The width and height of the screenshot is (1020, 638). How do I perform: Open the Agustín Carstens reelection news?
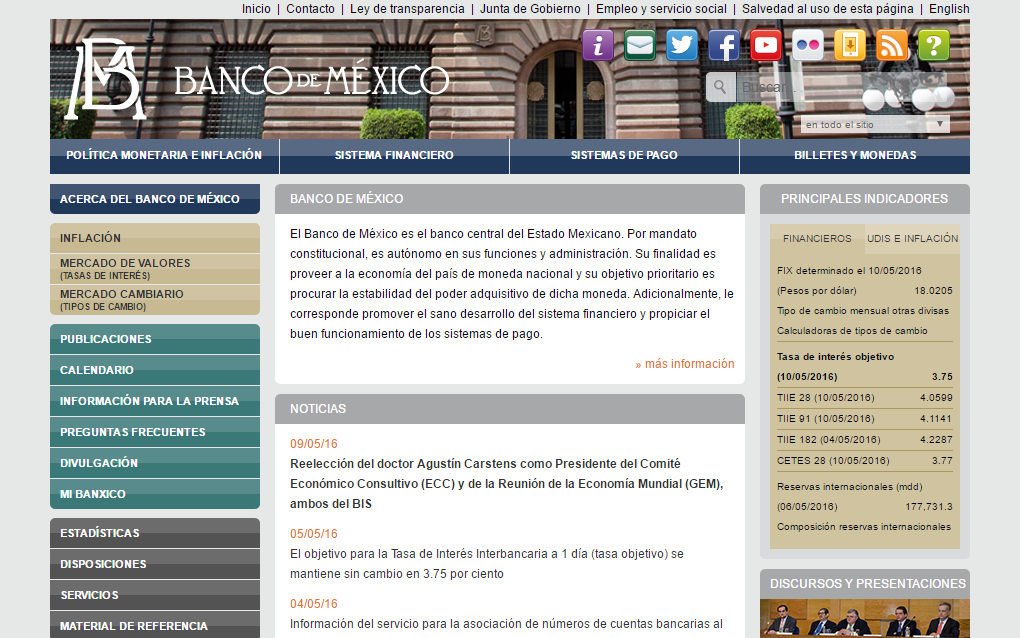point(507,484)
